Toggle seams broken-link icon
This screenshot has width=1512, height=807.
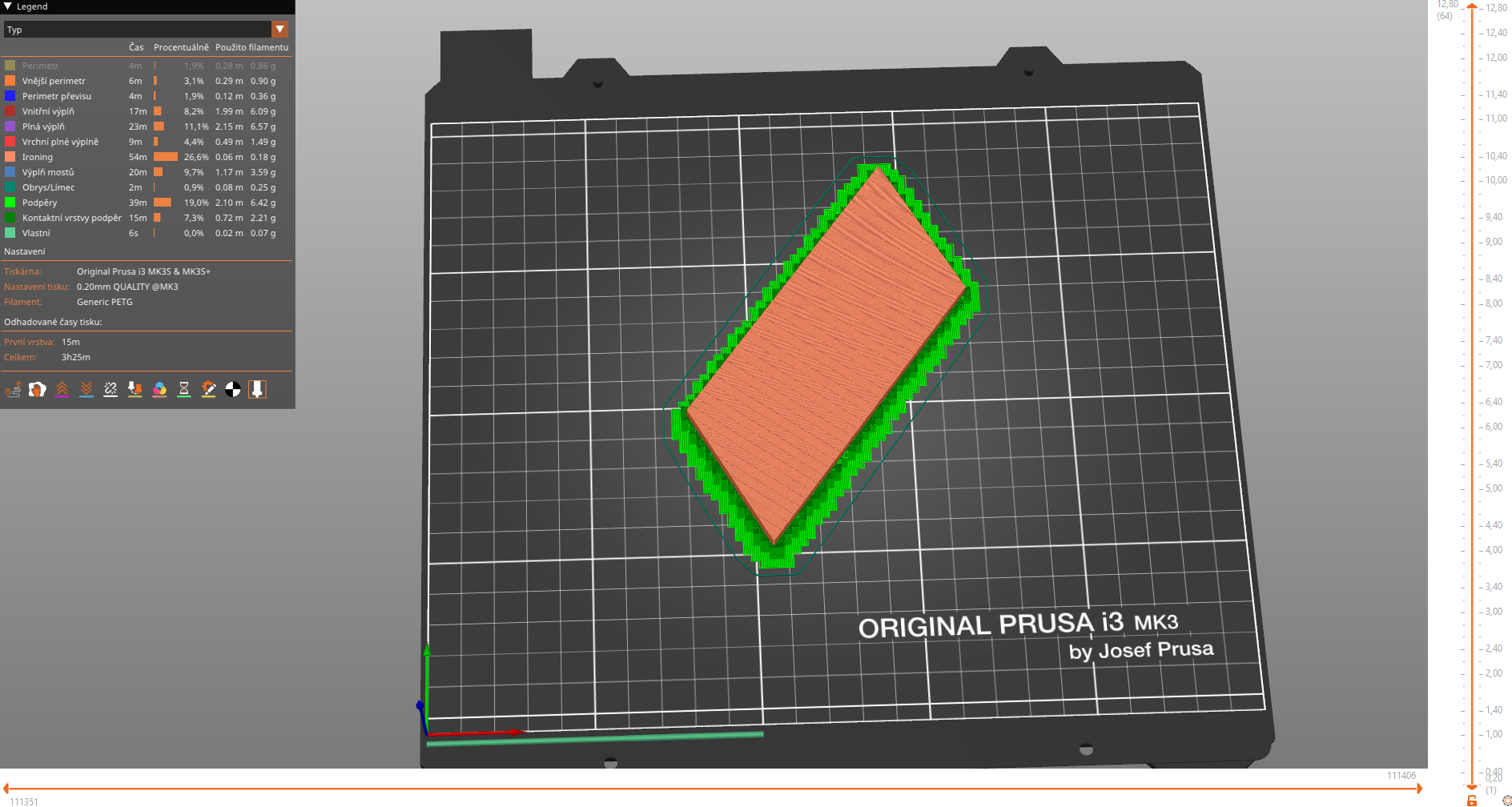[111, 390]
